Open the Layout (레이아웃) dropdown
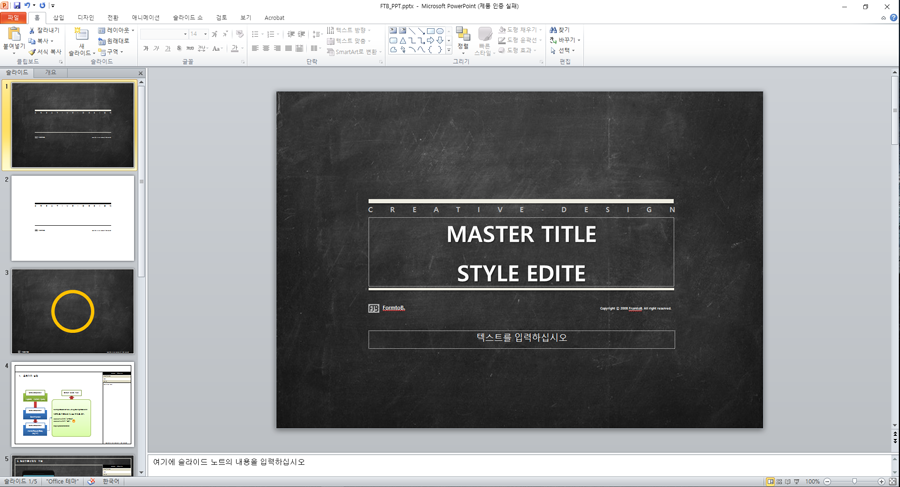 [118, 31]
